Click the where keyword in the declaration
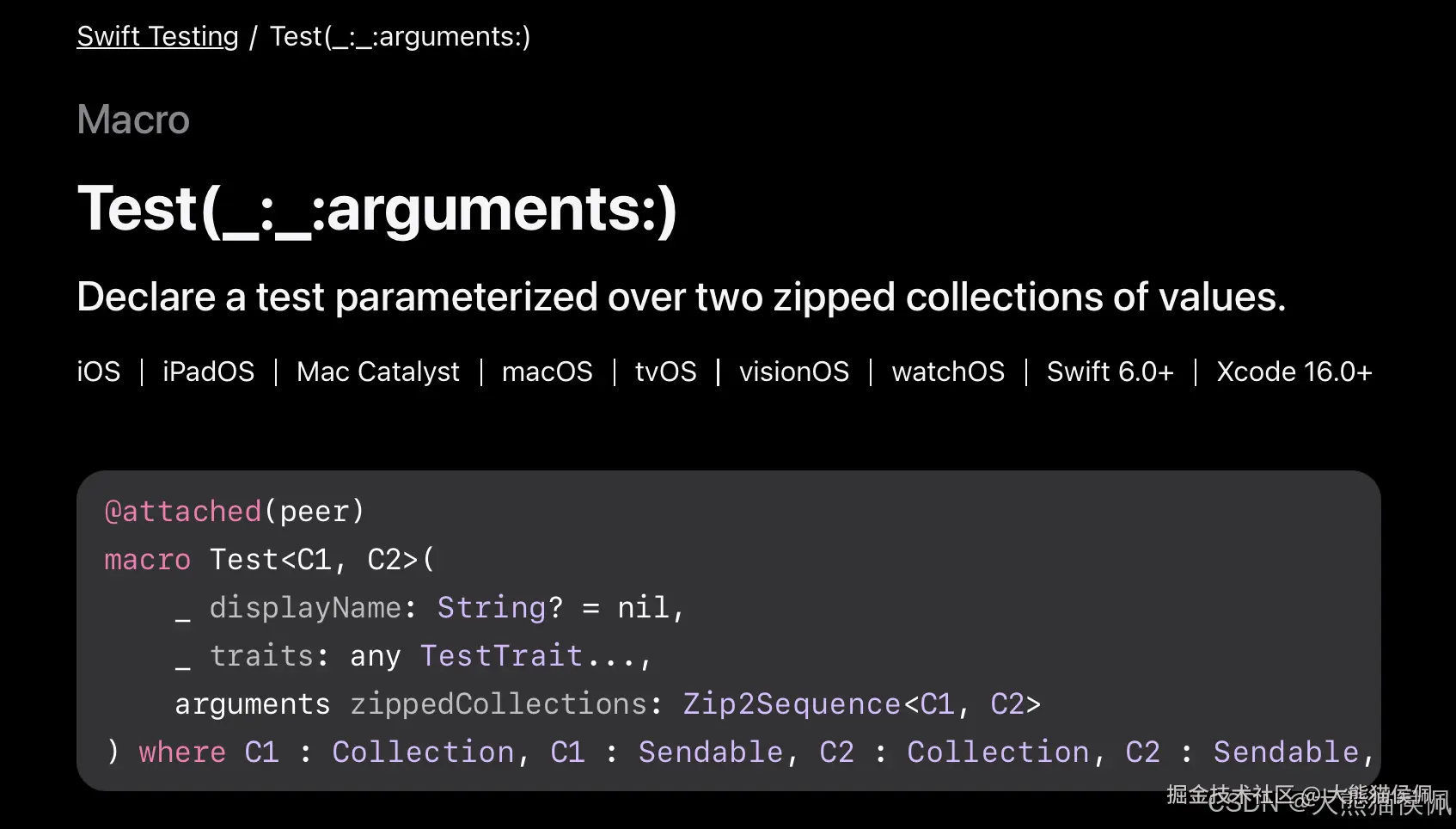1456x829 pixels. click(182, 752)
